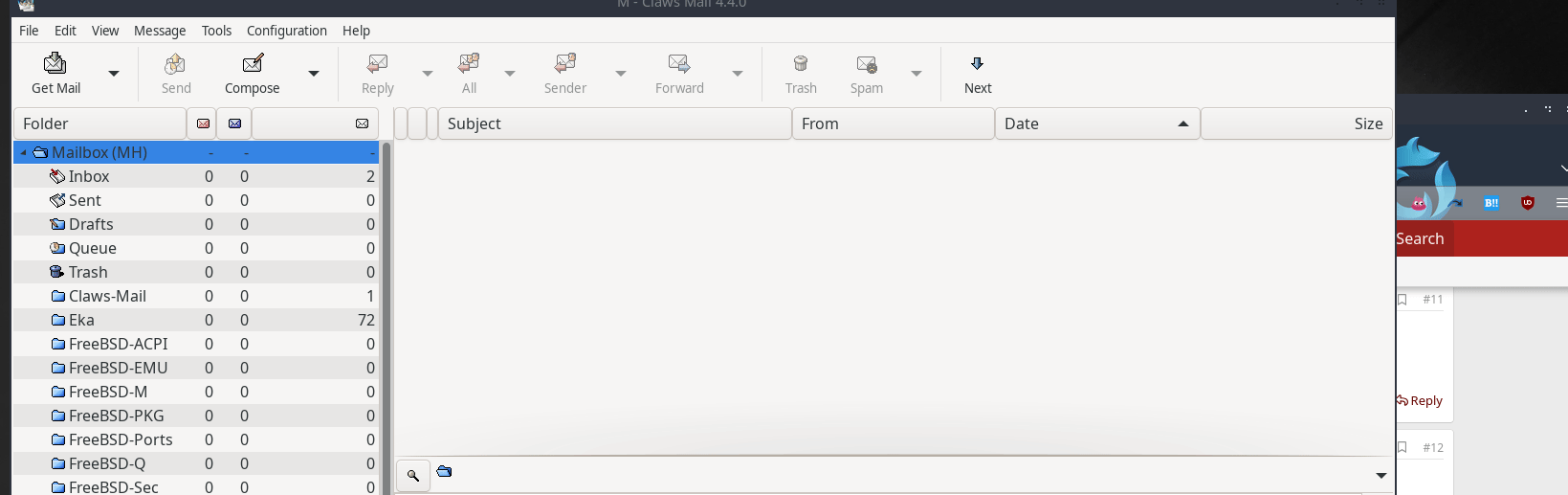
Task: Click the Get Mail toolbar icon
Action: coord(55,64)
